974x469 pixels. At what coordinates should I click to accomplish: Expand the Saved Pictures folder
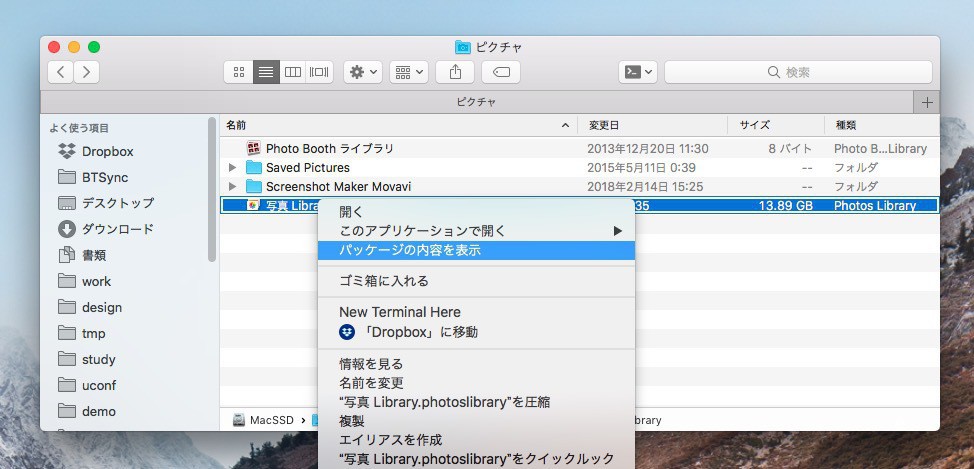[x=233, y=168]
